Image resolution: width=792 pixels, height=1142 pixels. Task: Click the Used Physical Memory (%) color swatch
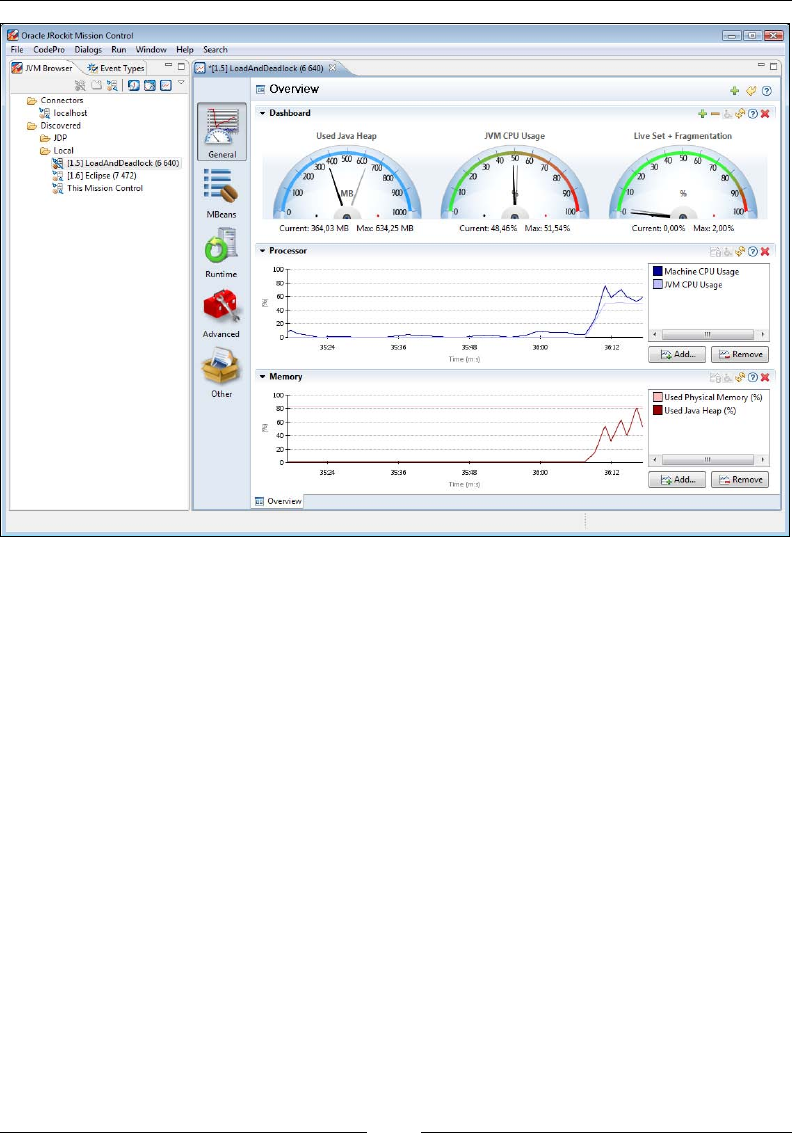657,397
